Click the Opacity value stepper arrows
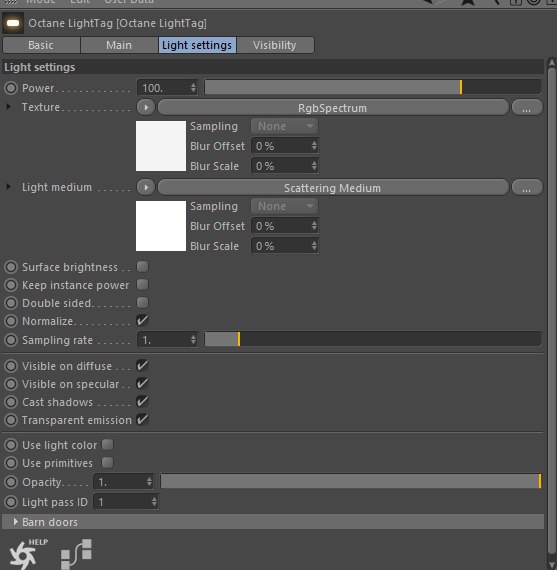 149,482
